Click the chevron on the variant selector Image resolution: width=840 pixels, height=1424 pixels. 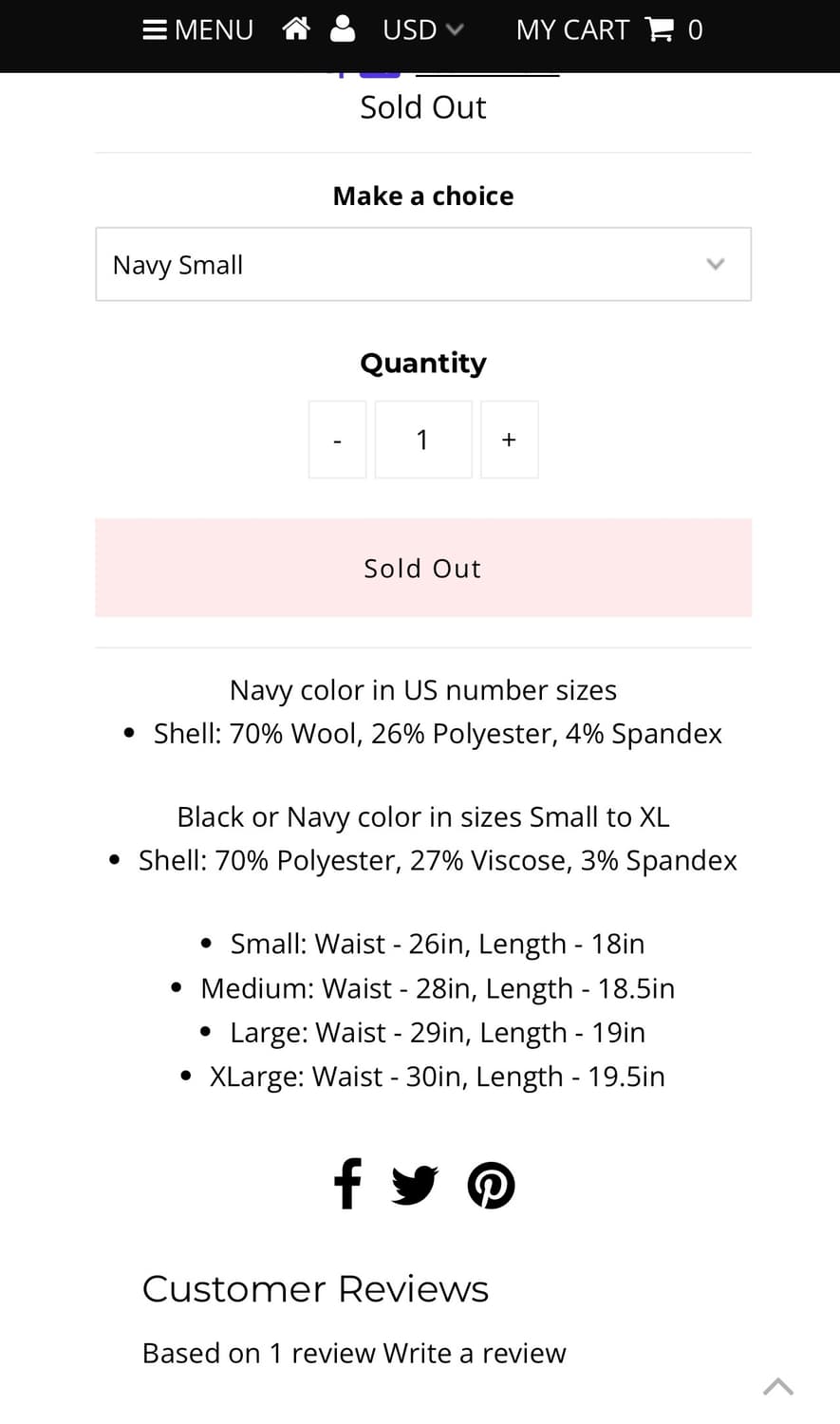pos(716,265)
